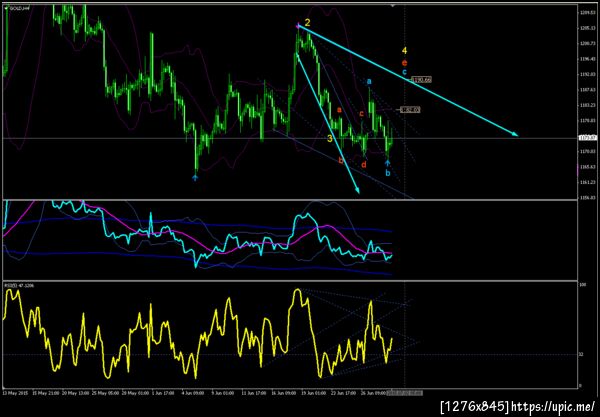600x417 pixels.
Task: Click the 26 Jun 09:00 time label
Action: tap(374, 393)
